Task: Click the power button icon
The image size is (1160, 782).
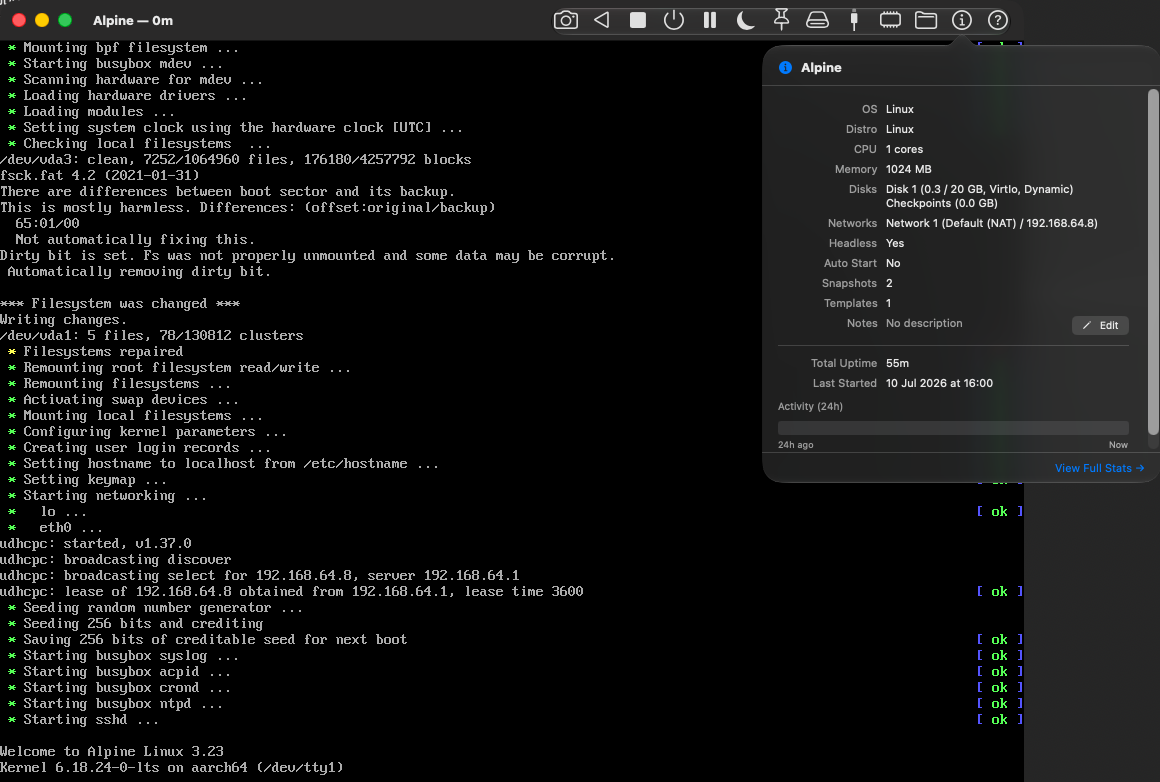Action: 674,20
